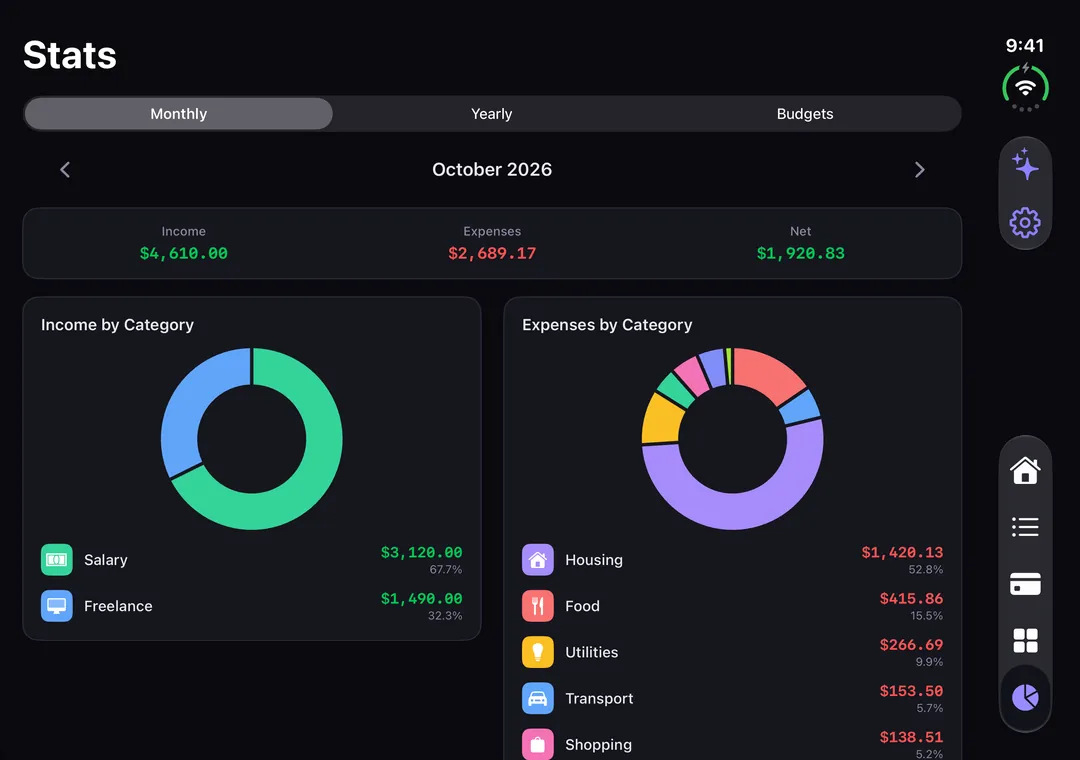Open the categories grid icon
The image size is (1080, 760).
pyautogui.click(x=1025, y=640)
